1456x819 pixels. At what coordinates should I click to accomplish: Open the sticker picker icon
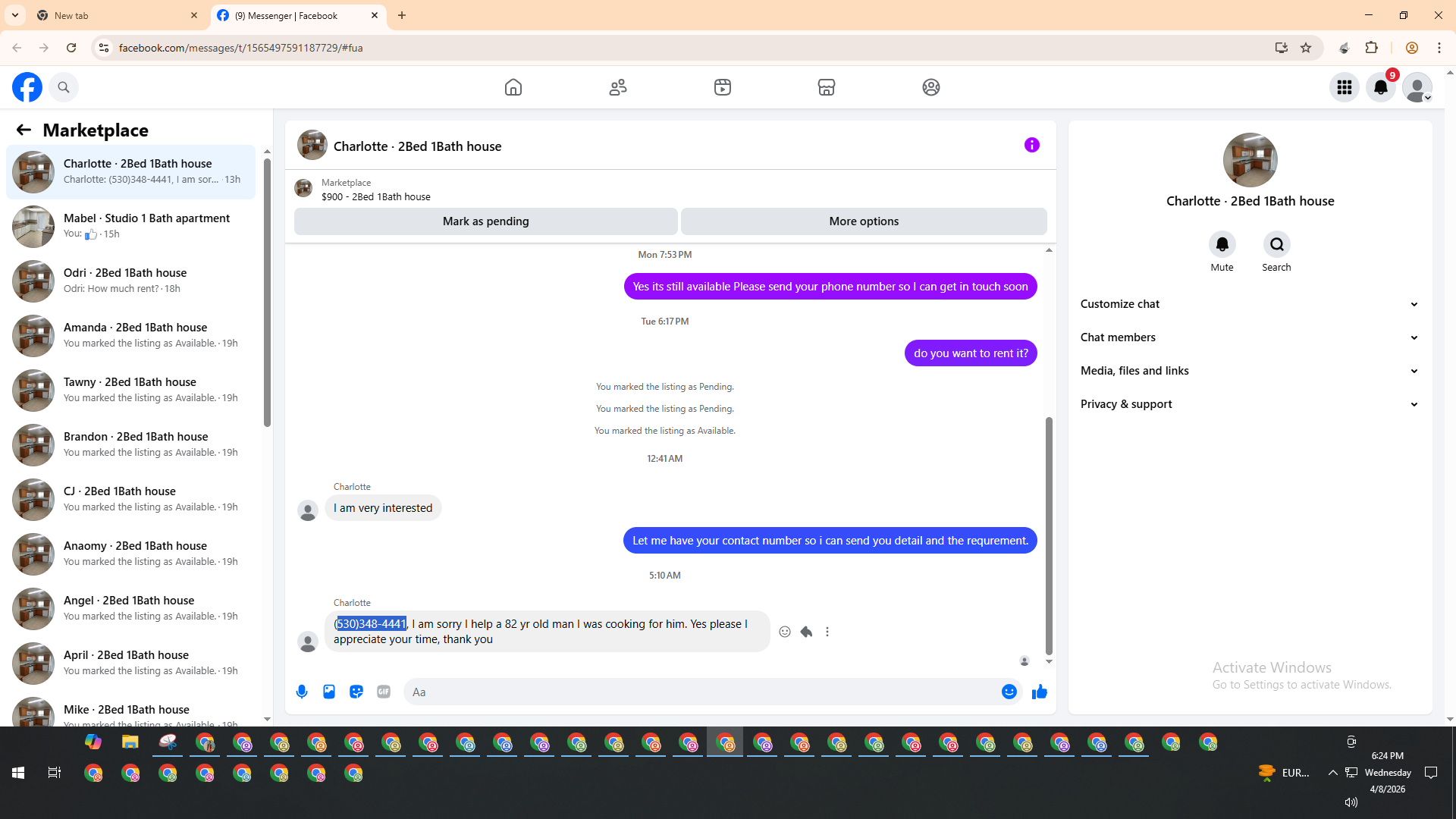coord(356,692)
